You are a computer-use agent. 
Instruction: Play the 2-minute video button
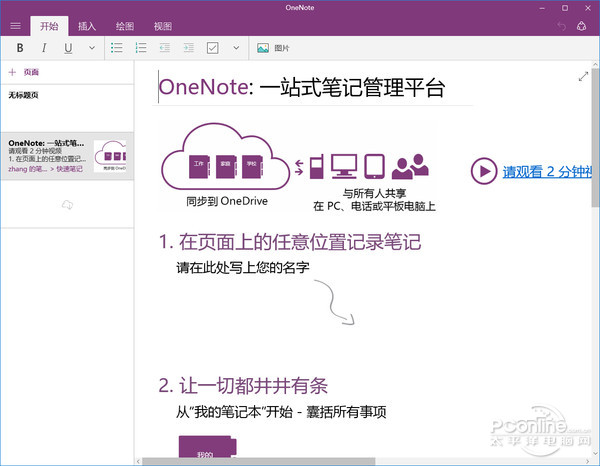(484, 171)
